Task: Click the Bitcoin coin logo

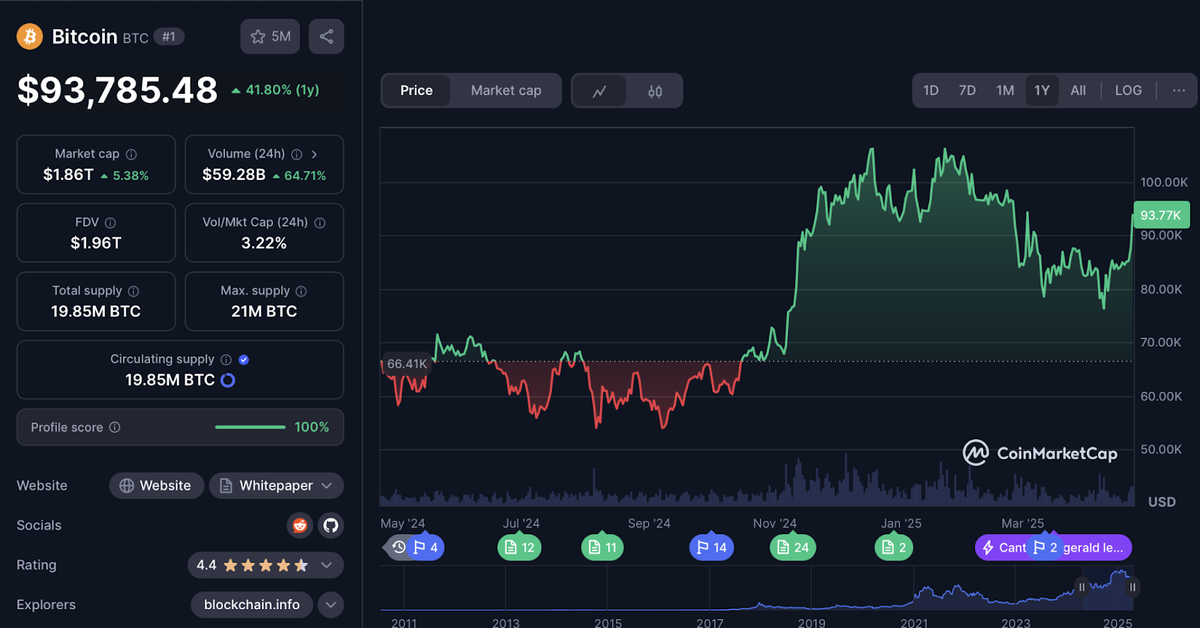Action: (x=28, y=36)
